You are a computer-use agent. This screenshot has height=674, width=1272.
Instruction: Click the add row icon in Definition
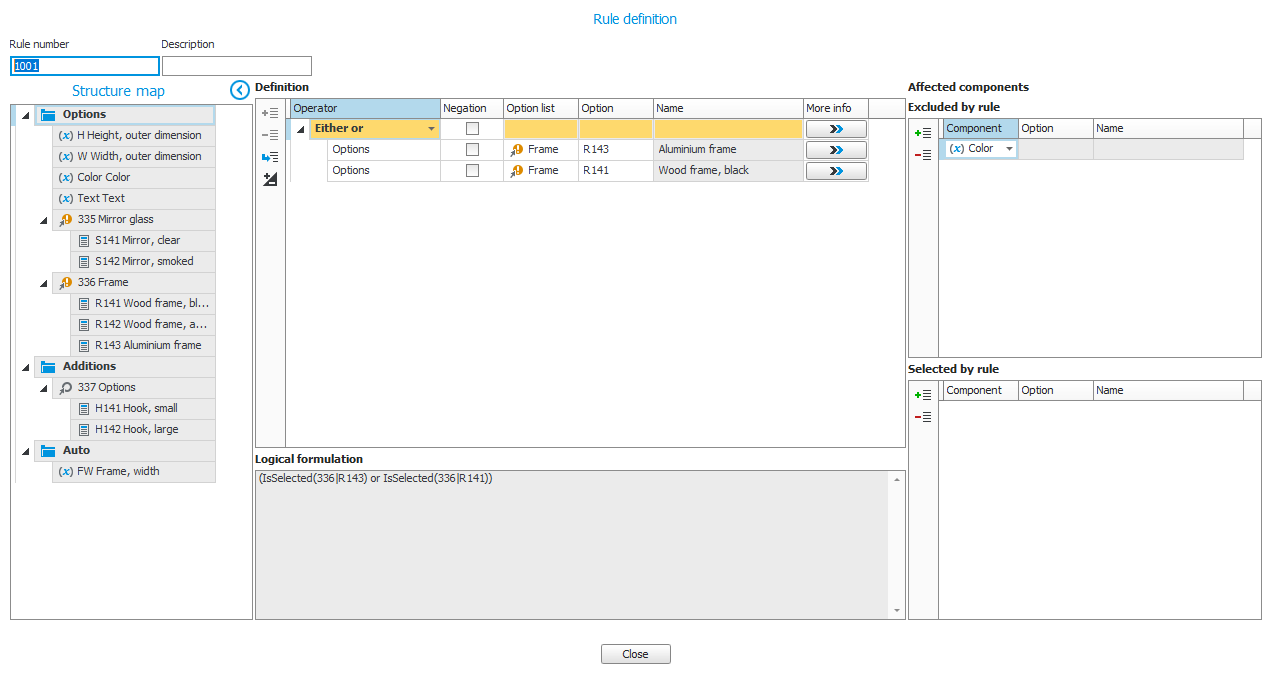[270, 113]
